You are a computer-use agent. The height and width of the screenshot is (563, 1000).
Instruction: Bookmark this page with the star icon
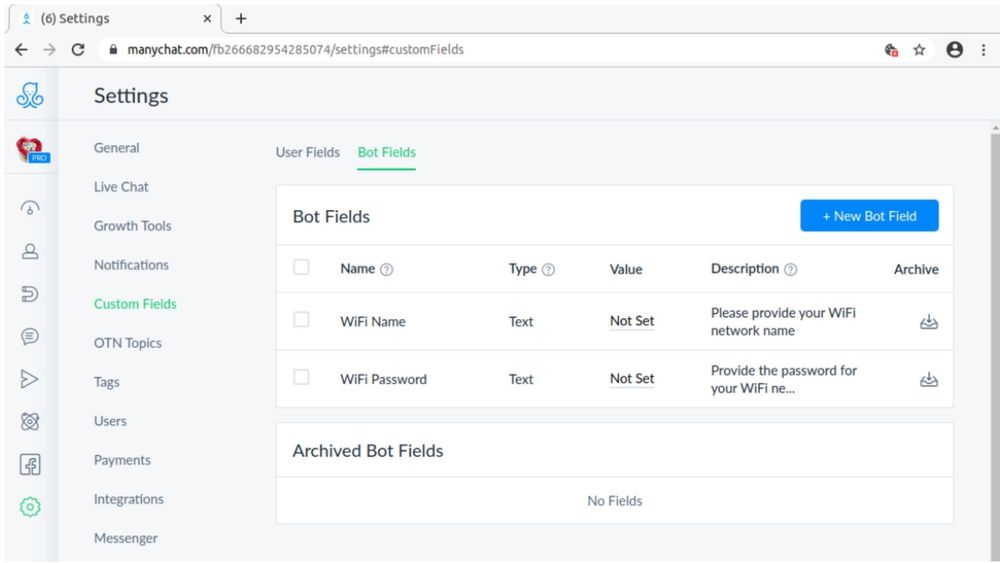click(x=919, y=50)
